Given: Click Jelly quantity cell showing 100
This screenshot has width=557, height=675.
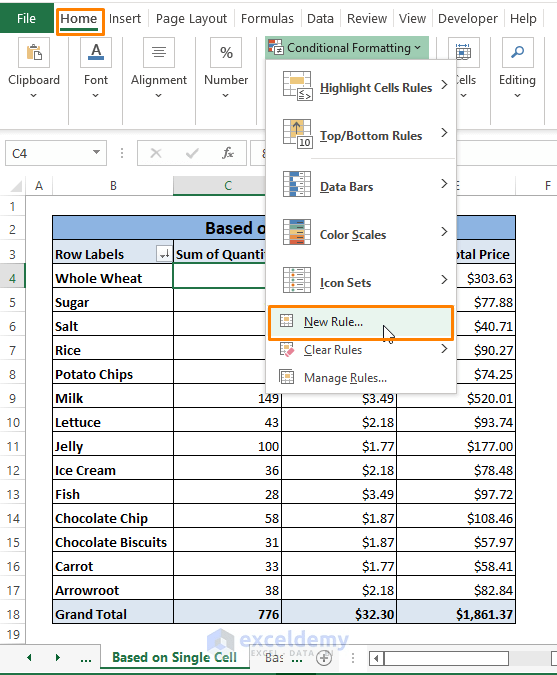Looking at the screenshot, I should tap(227, 446).
